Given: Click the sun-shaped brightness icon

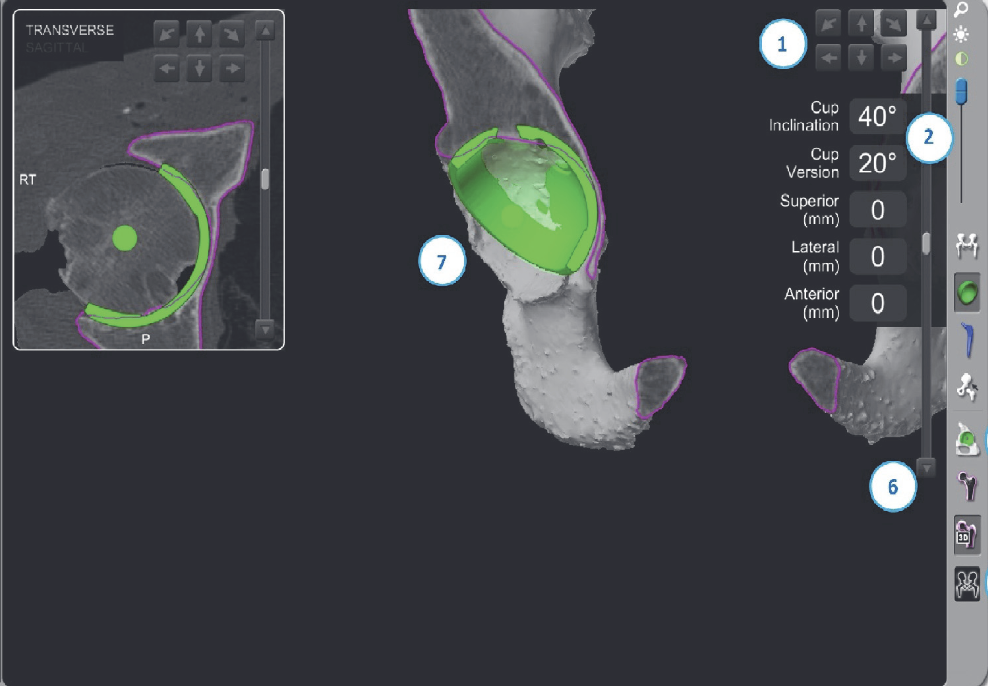Looking at the screenshot, I should pyautogui.click(x=962, y=35).
